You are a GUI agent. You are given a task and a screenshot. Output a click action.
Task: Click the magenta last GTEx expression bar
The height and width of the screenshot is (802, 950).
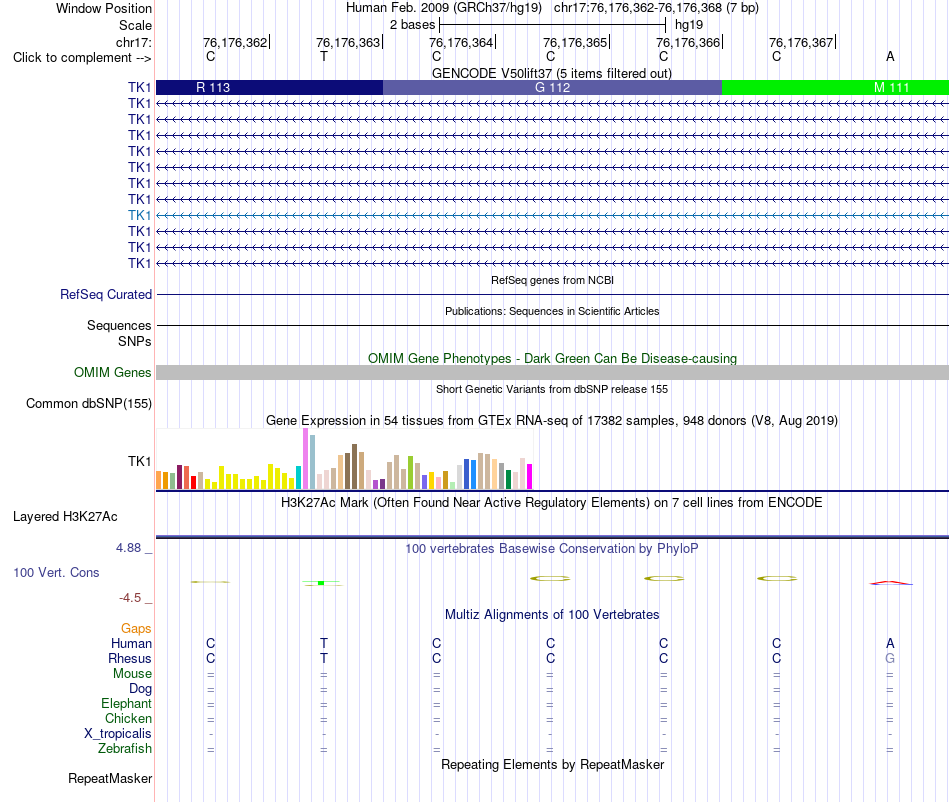530,477
